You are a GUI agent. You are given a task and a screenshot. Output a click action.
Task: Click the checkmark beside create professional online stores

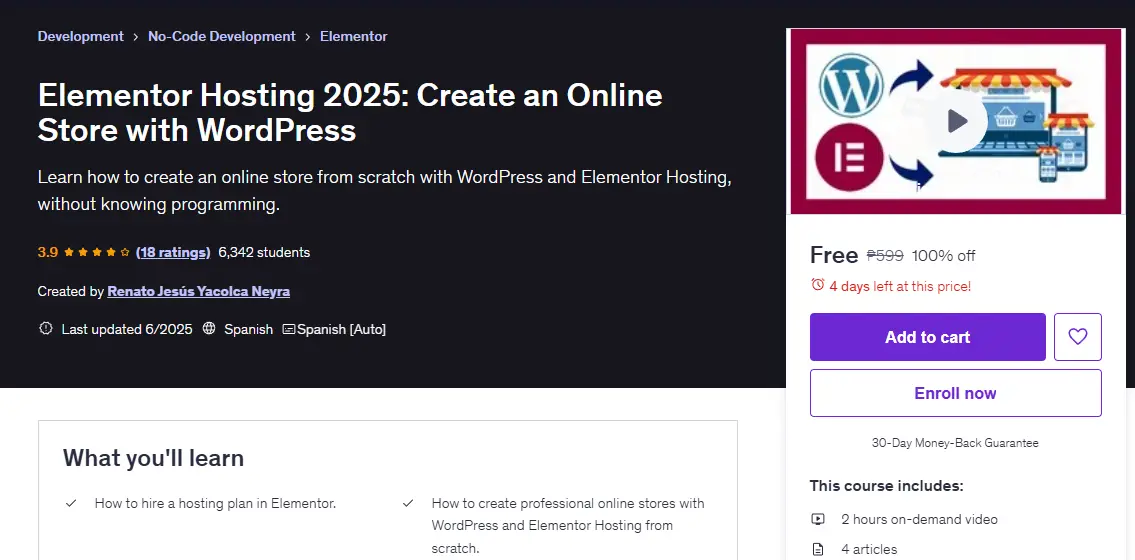pyautogui.click(x=408, y=503)
